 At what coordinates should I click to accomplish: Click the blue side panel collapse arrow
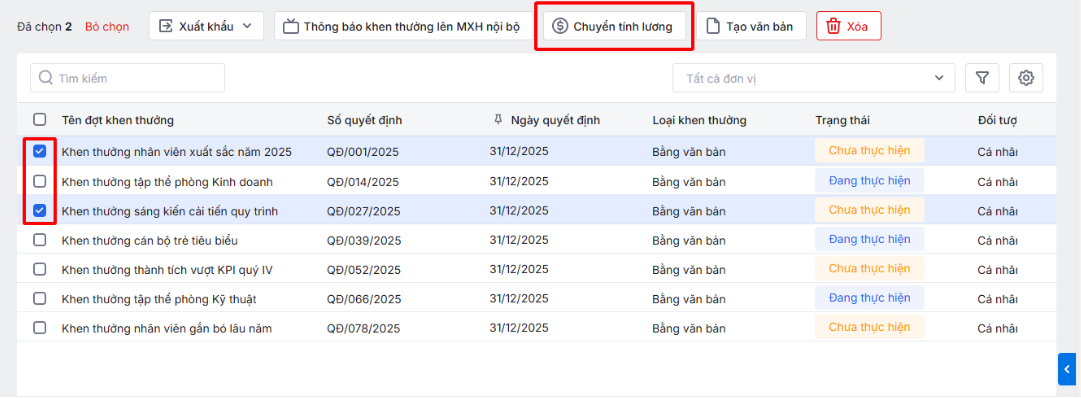(1067, 369)
